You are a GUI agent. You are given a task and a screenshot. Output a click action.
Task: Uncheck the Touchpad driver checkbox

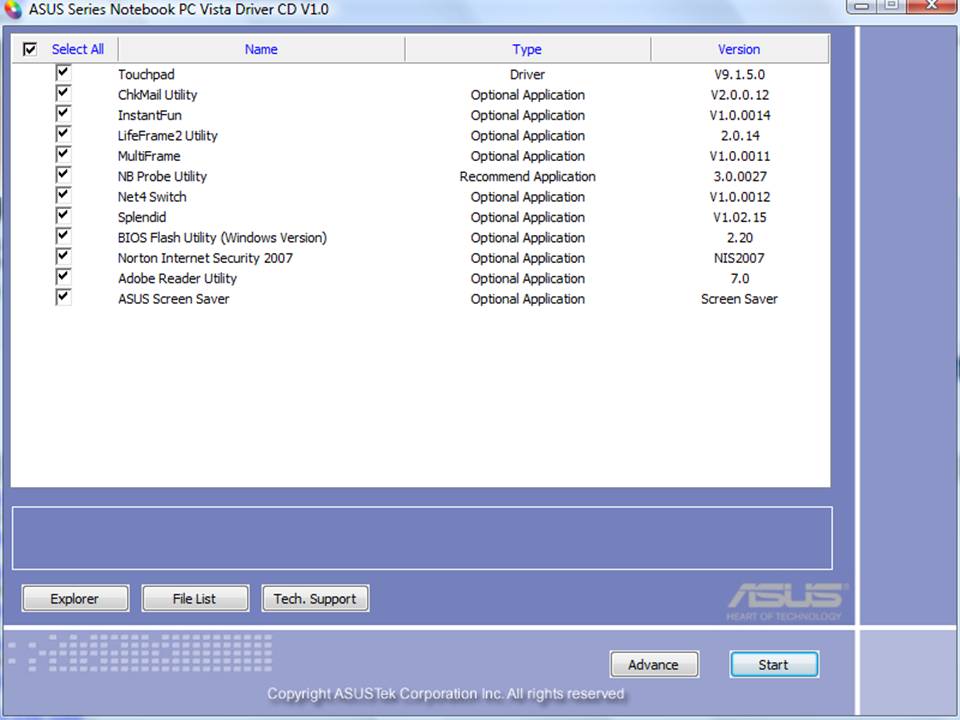coord(63,73)
